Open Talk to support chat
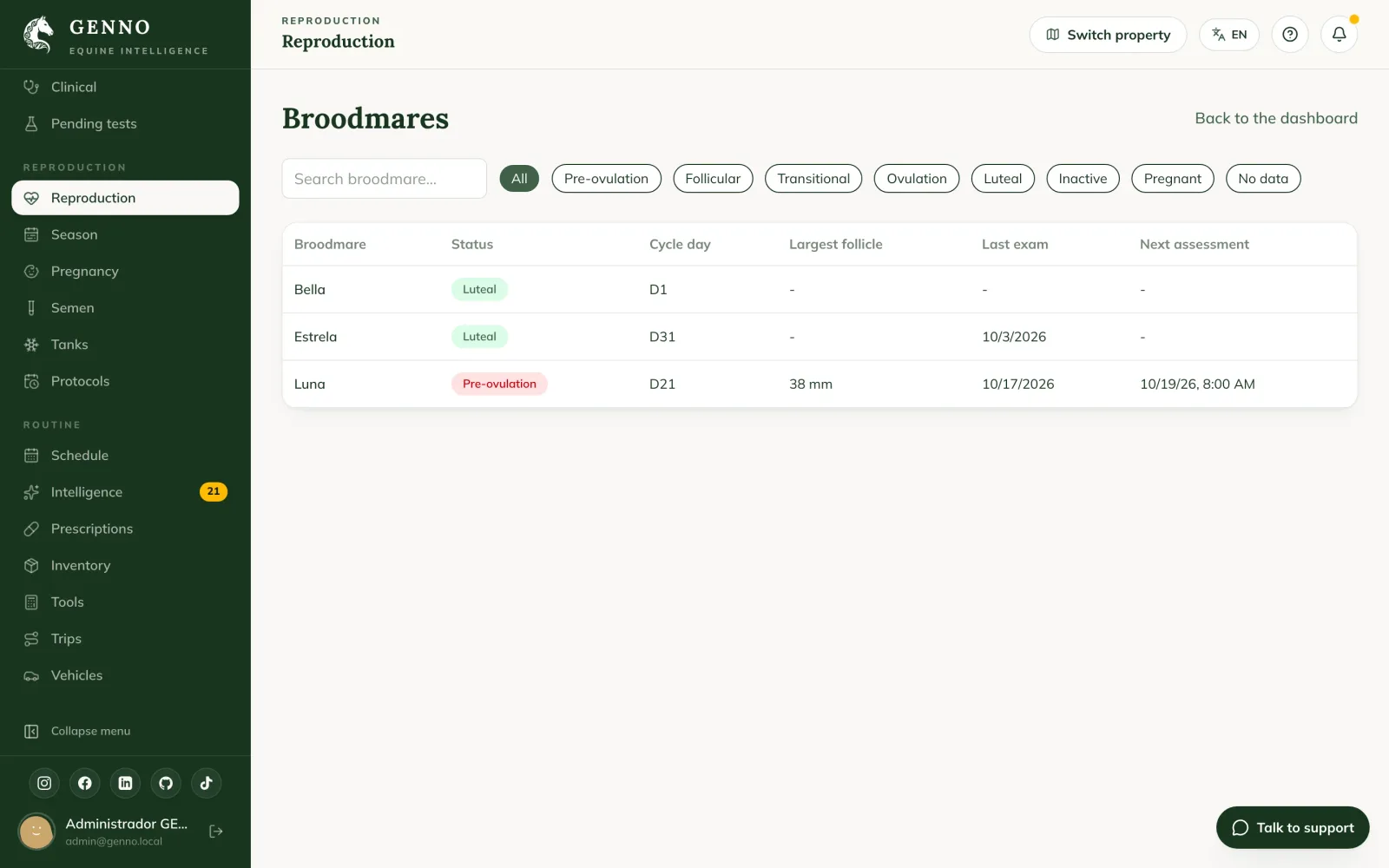The height and width of the screenshot is (868, 1389). 1293,828
